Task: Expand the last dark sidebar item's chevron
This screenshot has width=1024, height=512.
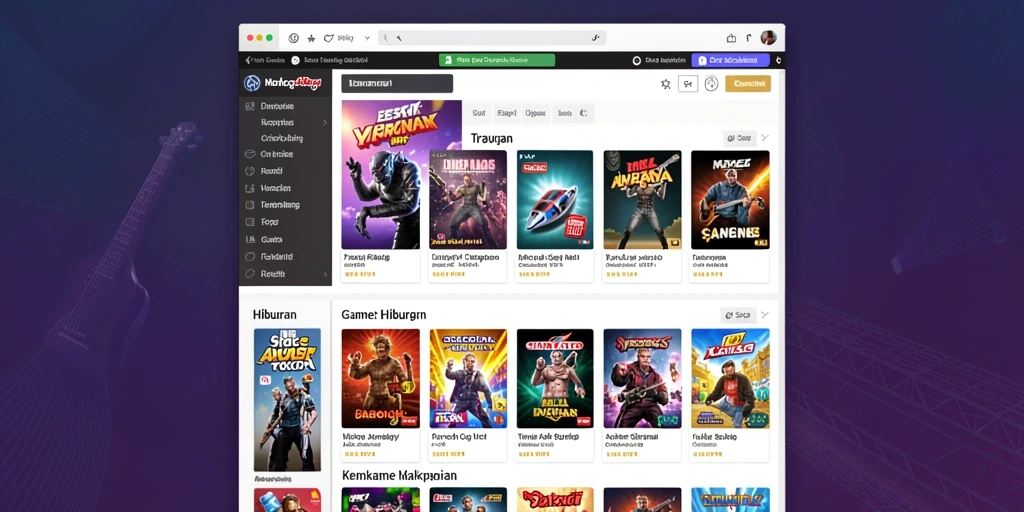Action: [x=325, y=274]
